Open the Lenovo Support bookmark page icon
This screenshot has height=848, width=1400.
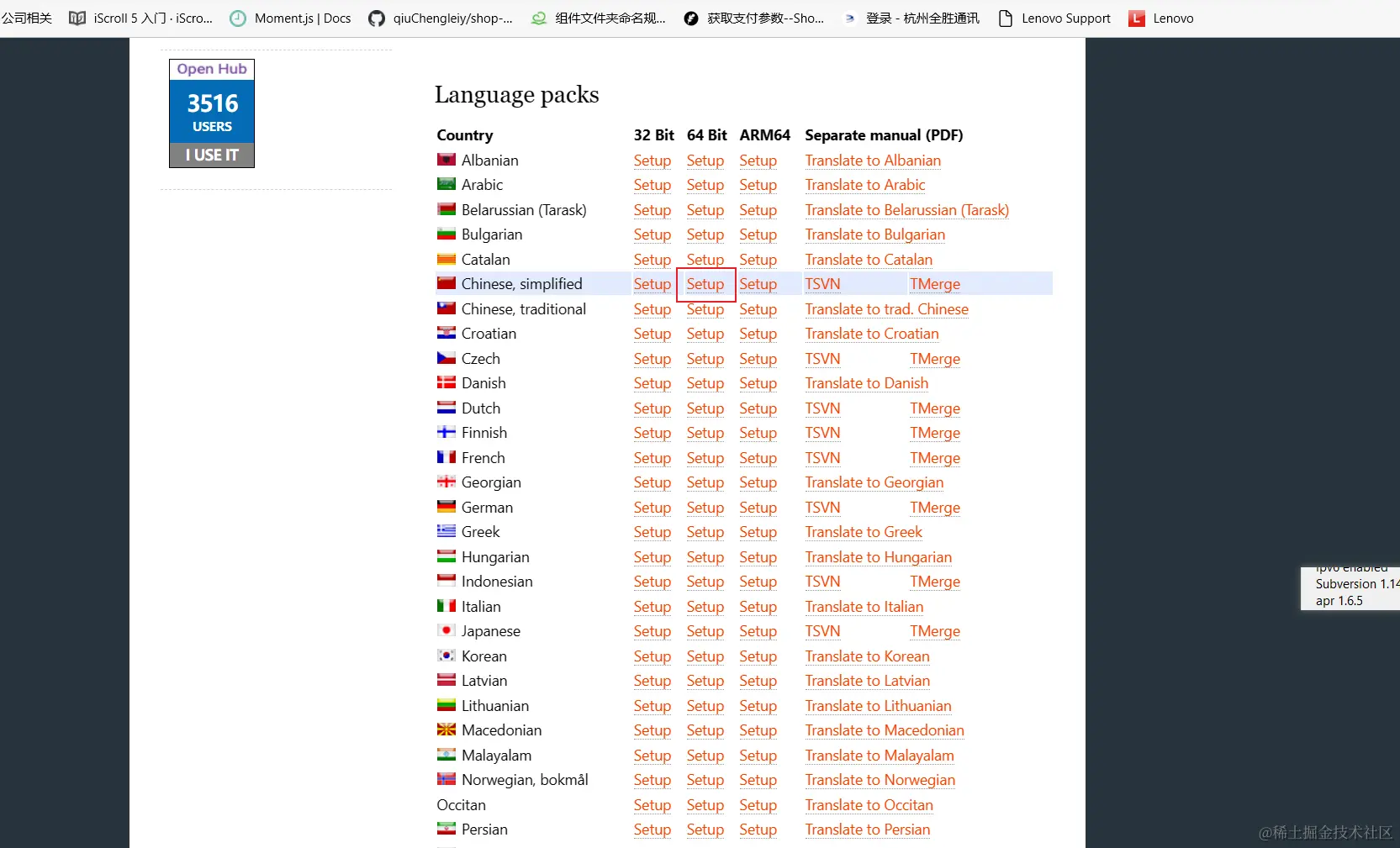point(1005,18)
